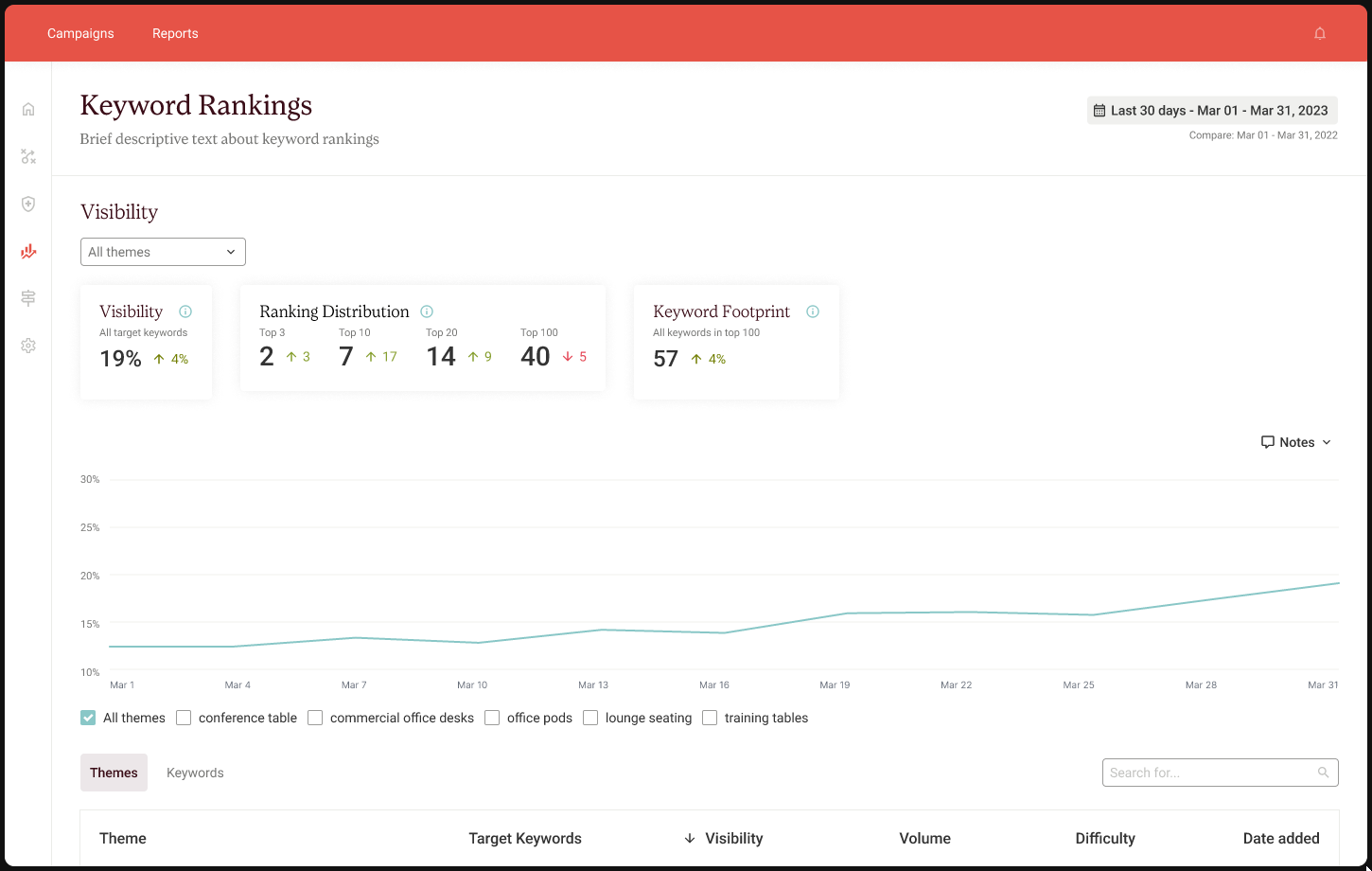1372x871 pixels.
Task: Uncheck the All themes checkbox
Action: point(88,718)
